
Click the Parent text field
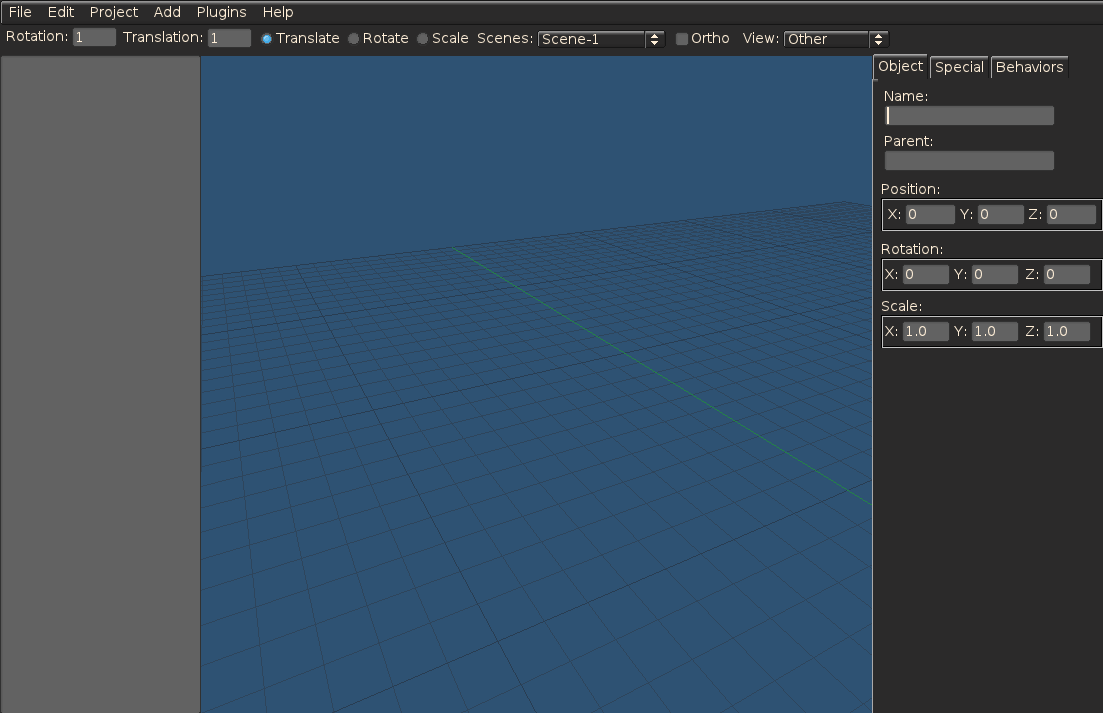point(969,160)
